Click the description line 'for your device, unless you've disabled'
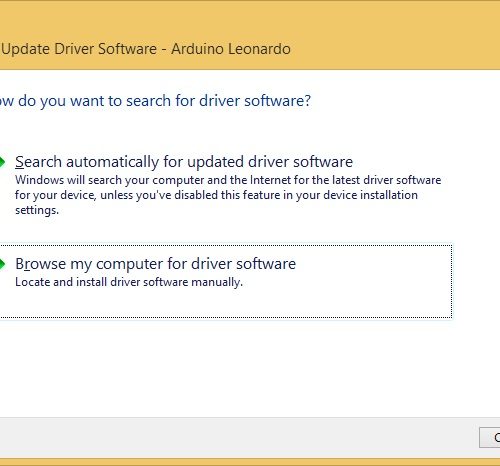 tap(216, 195)
